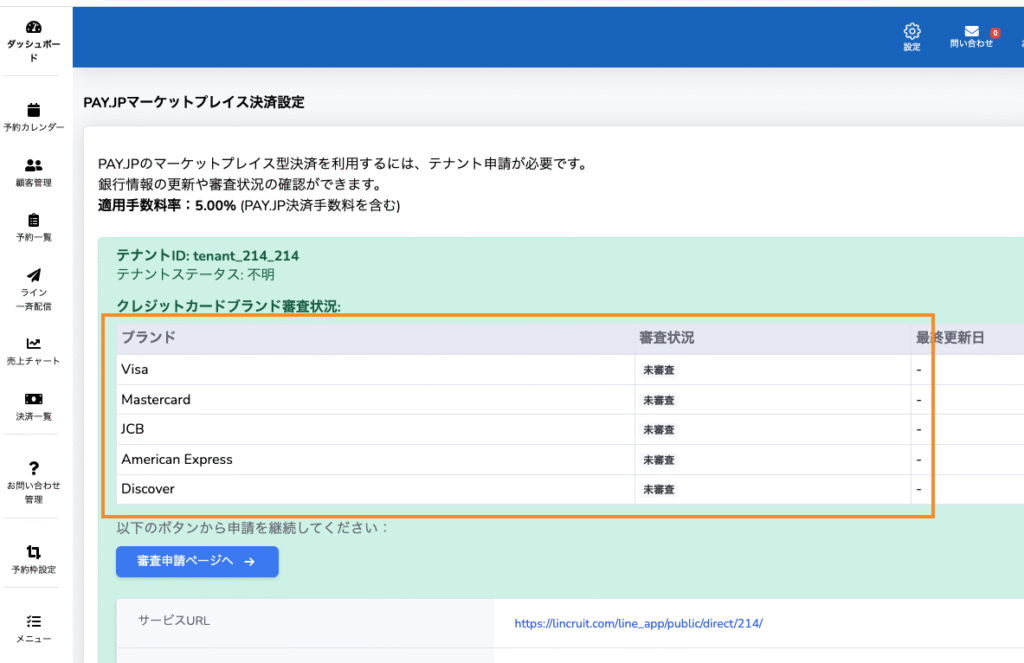This screenshot has height=663, width=1024.
Task: Click 未審査 status badge for JCB
Action: point(658,430)
